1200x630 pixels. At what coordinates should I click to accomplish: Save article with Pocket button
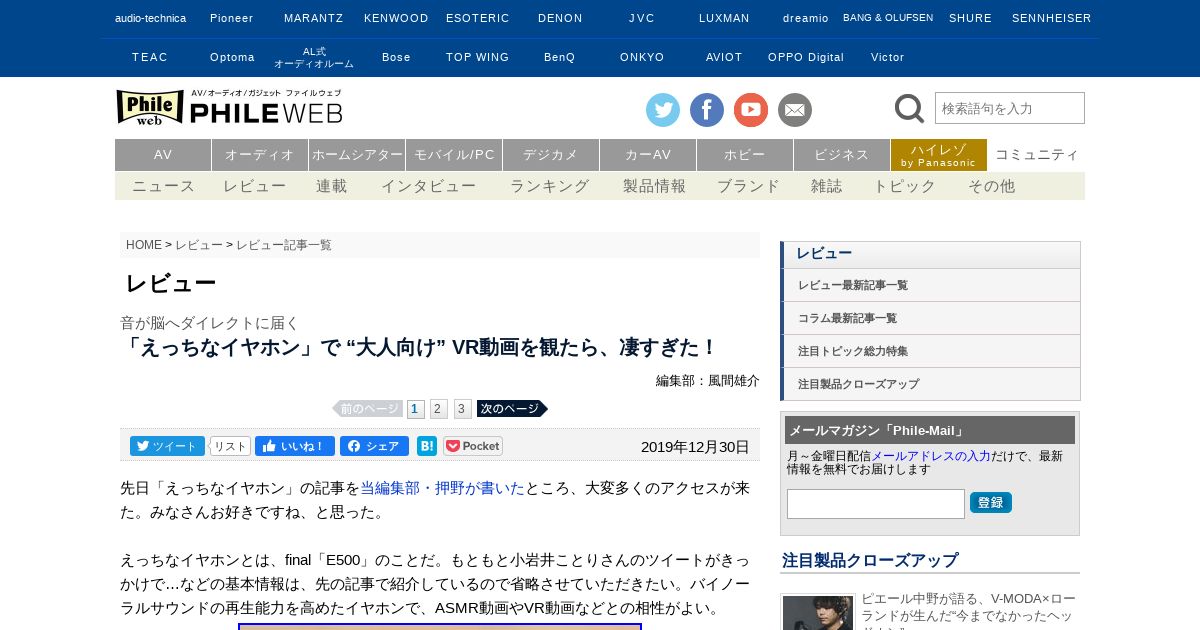point(473,446)
